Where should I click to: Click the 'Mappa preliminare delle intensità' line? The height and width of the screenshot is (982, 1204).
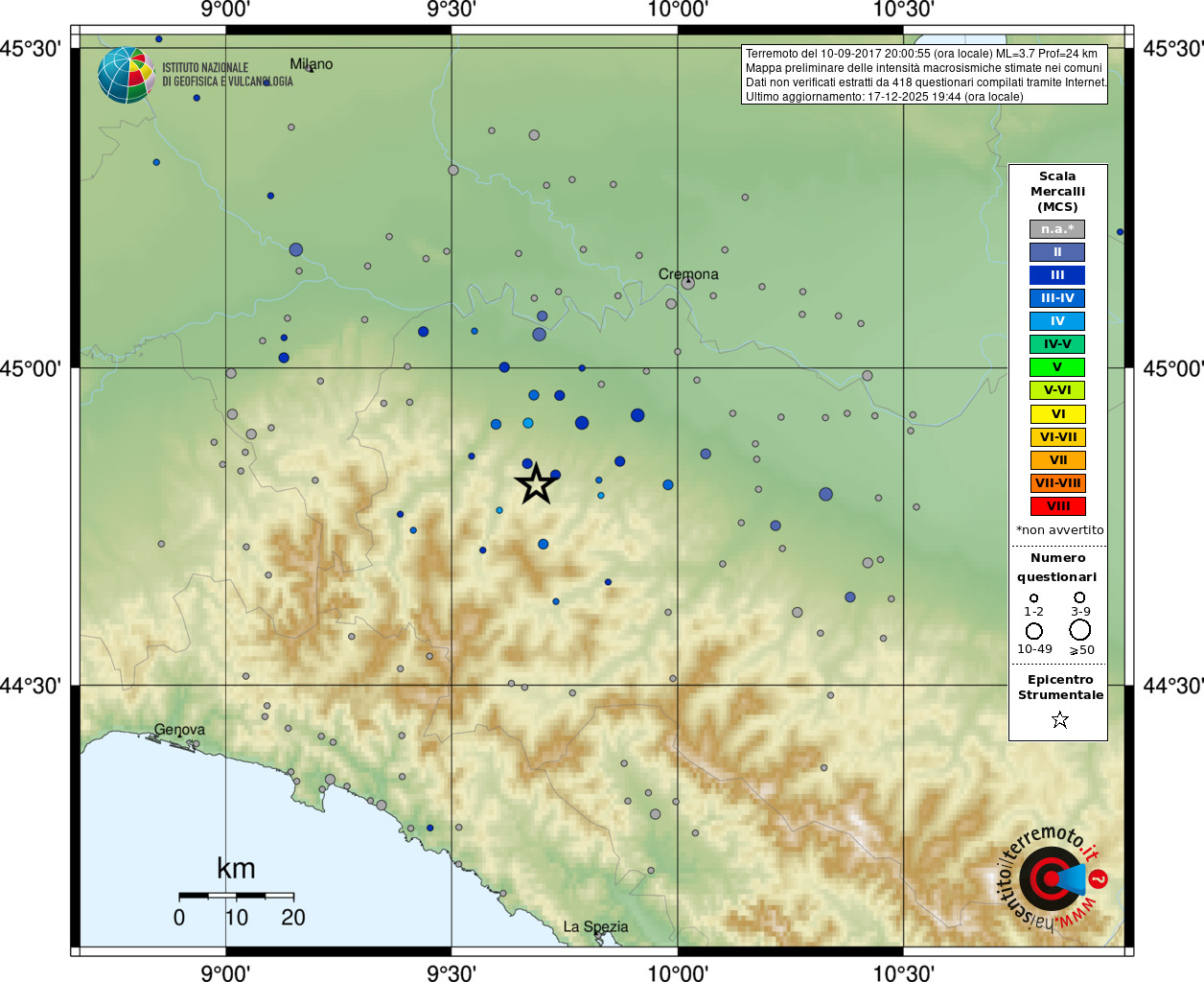coord(924,68)
